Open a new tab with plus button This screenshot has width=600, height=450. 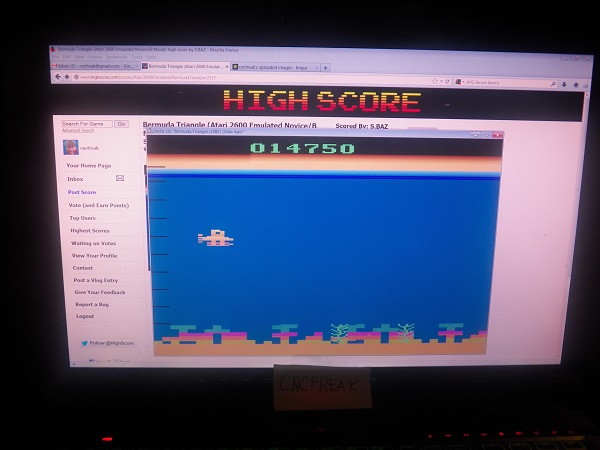325,67
